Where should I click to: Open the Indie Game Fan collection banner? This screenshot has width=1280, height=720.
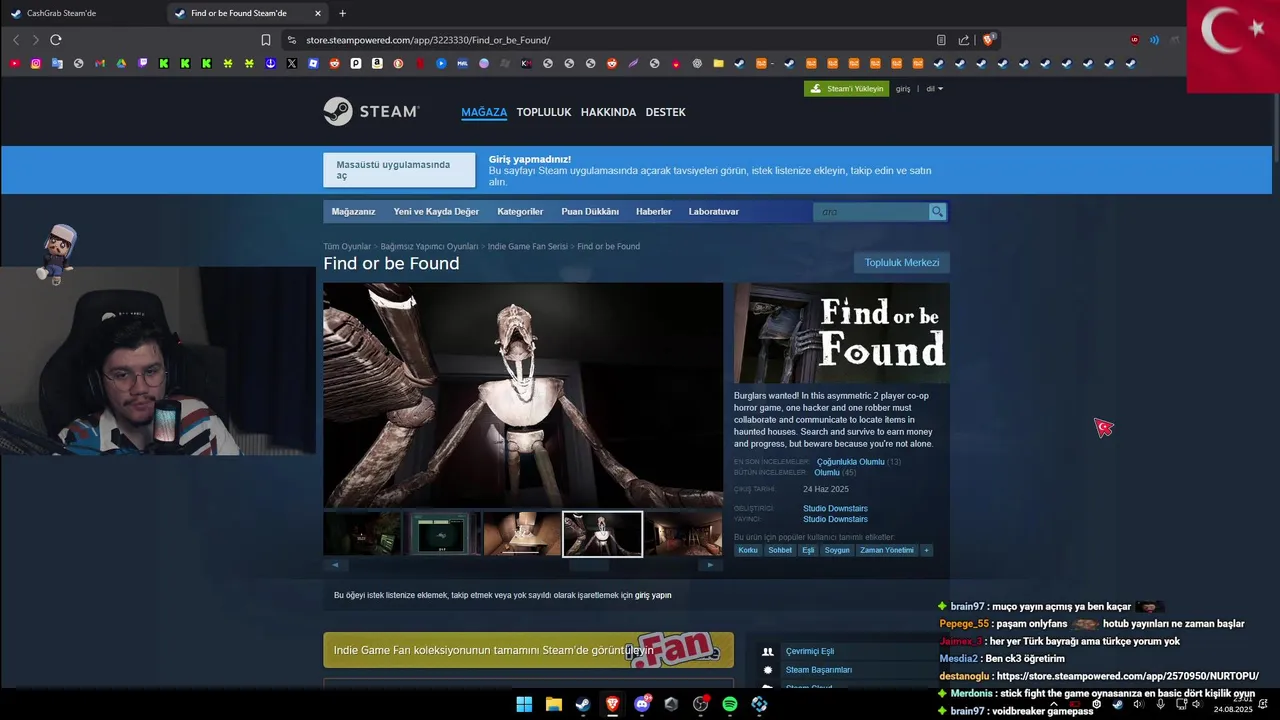click(x=528, y=650)
